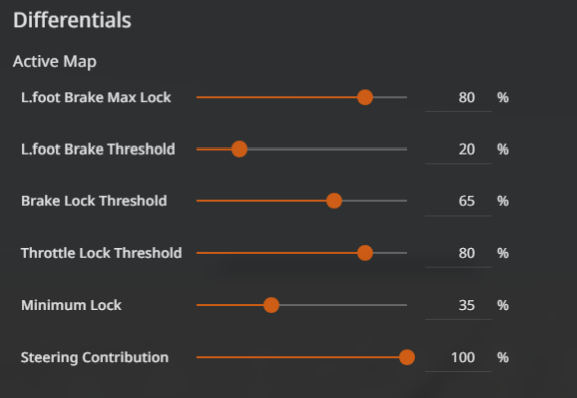Focus the Brake Lock Threshold value field
The height and width of the screenshot is (398, 577).
coord(458,202)
